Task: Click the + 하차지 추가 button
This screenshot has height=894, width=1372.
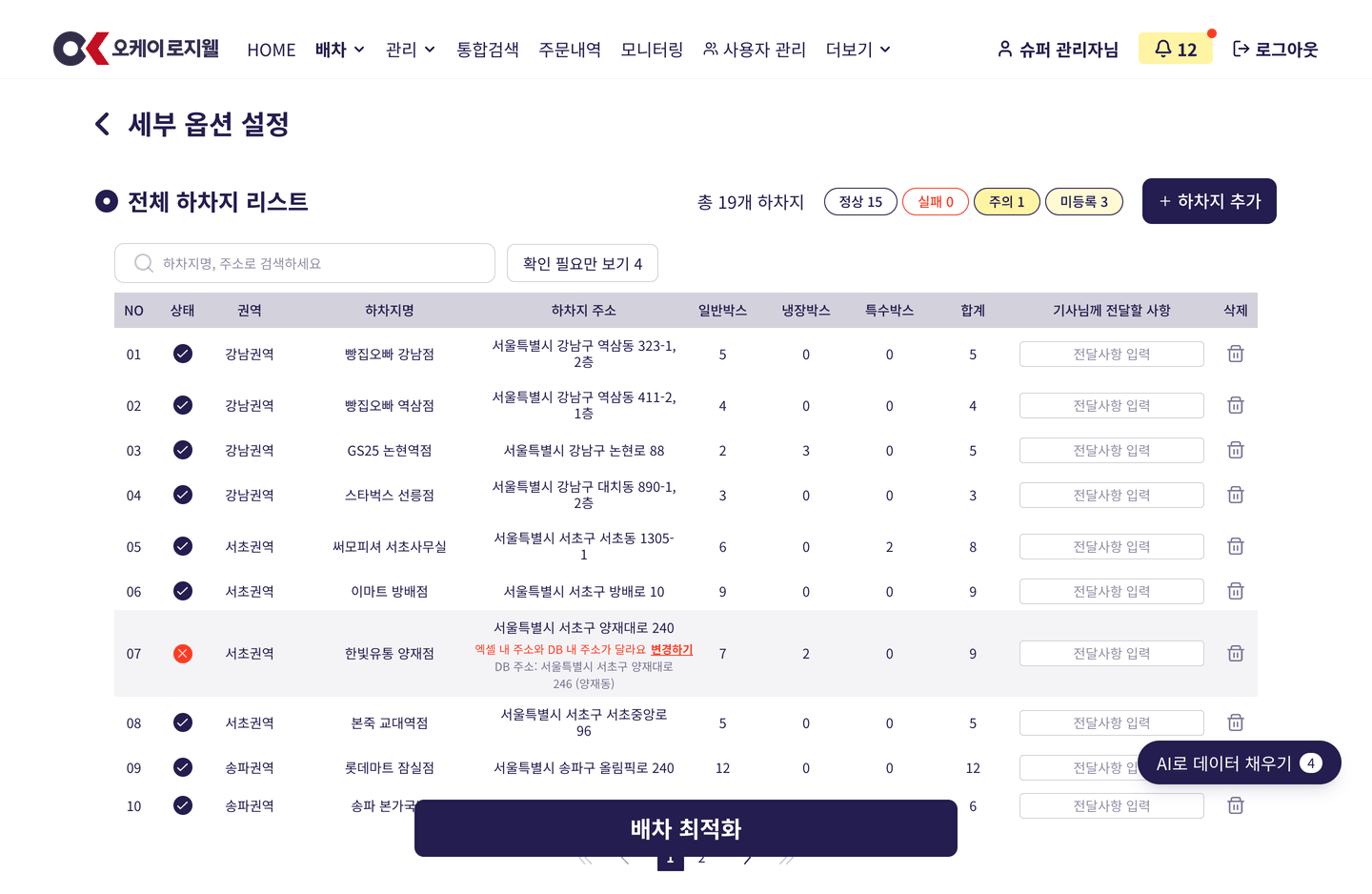Action: [1209, 201]
